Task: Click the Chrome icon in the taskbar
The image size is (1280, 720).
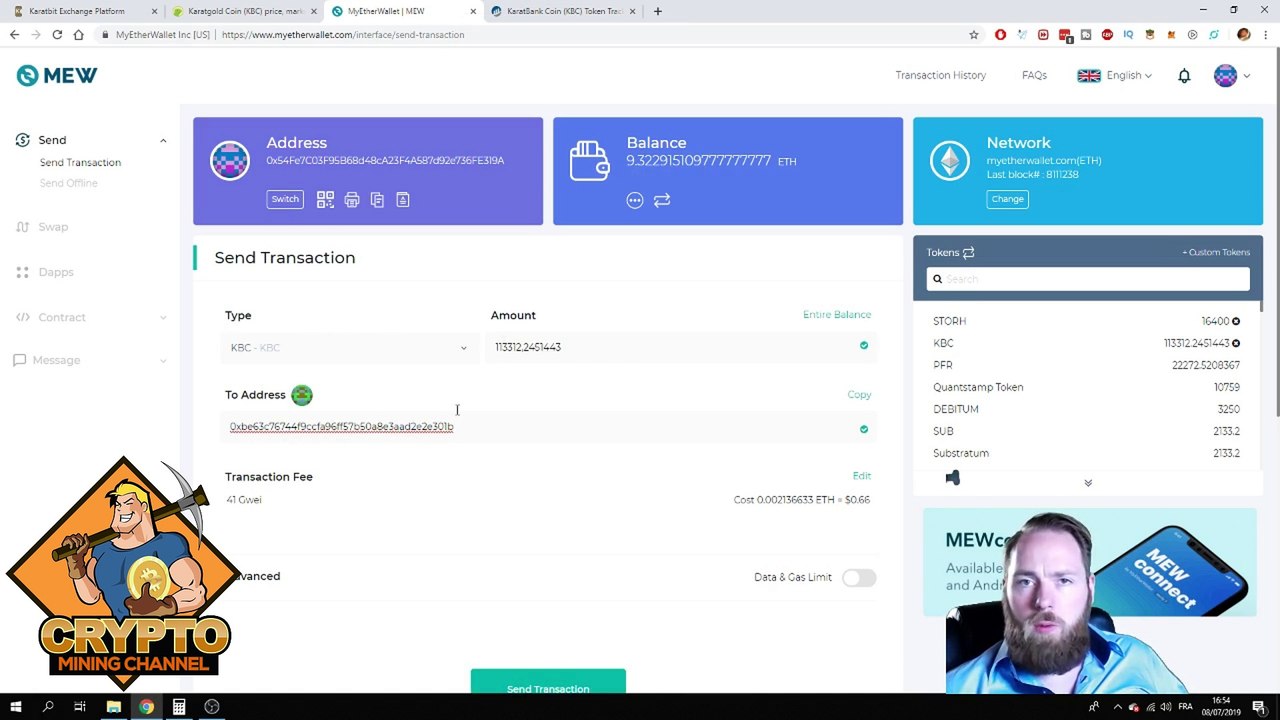Action: (x=146, y=707)
